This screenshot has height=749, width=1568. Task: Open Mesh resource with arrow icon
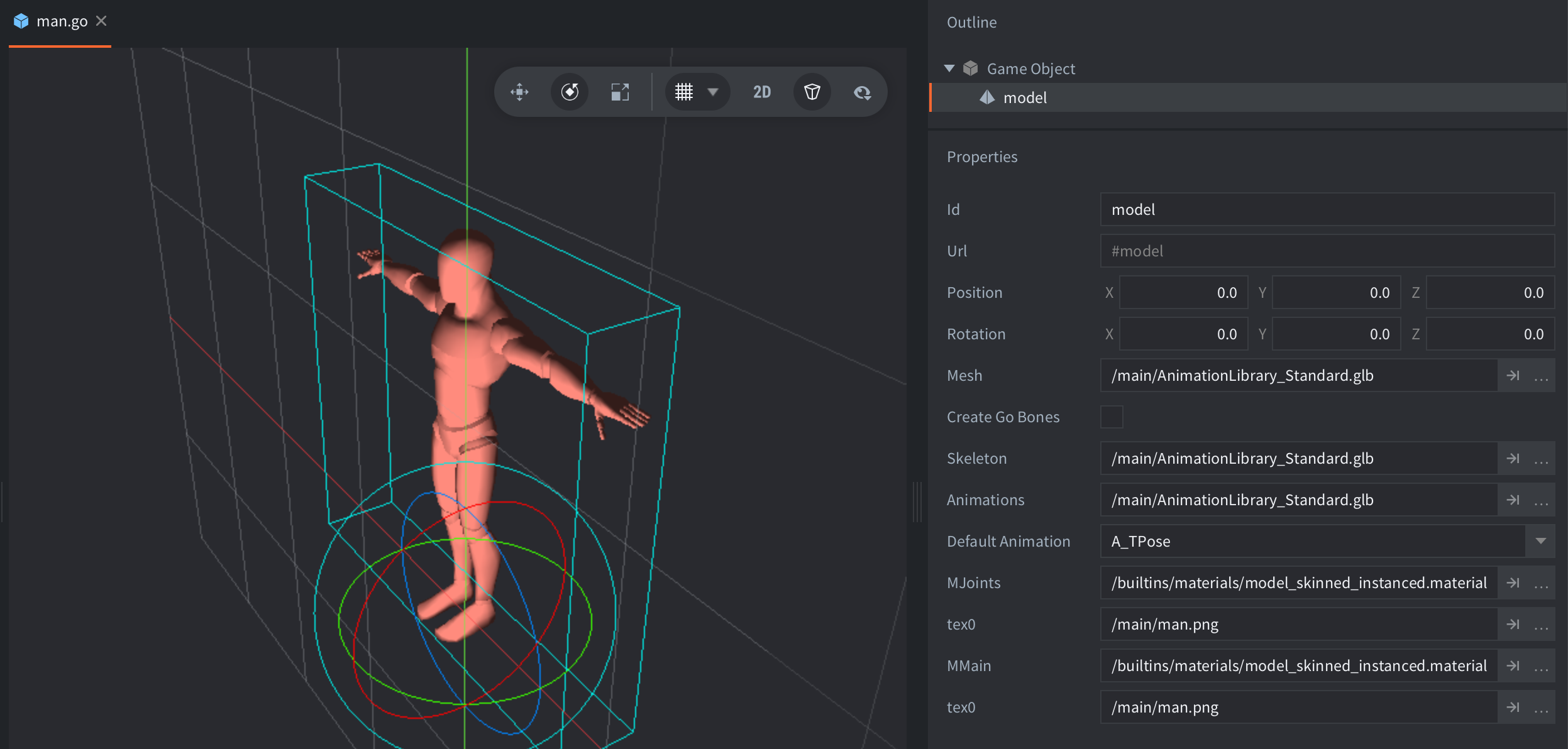click(1513, 376)
